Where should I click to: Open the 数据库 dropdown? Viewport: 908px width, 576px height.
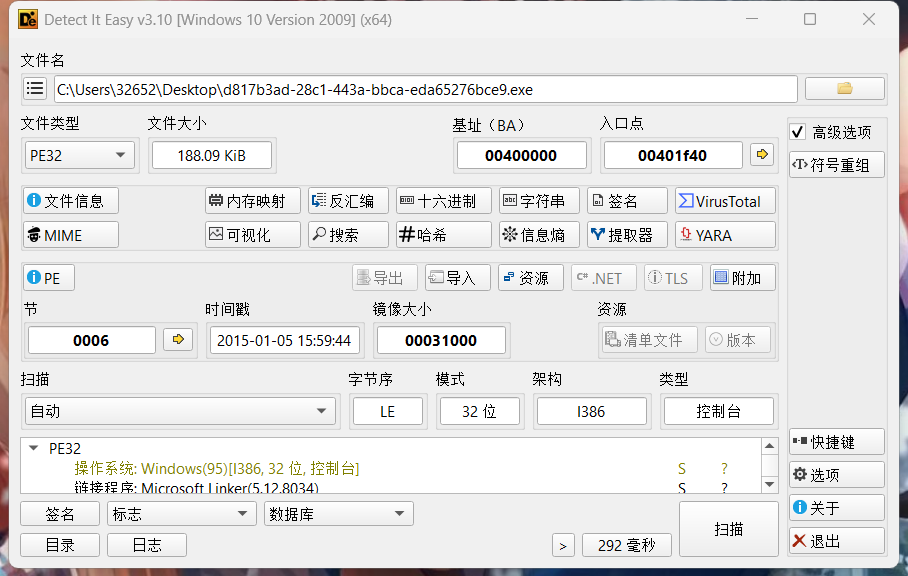coord(338,514)
